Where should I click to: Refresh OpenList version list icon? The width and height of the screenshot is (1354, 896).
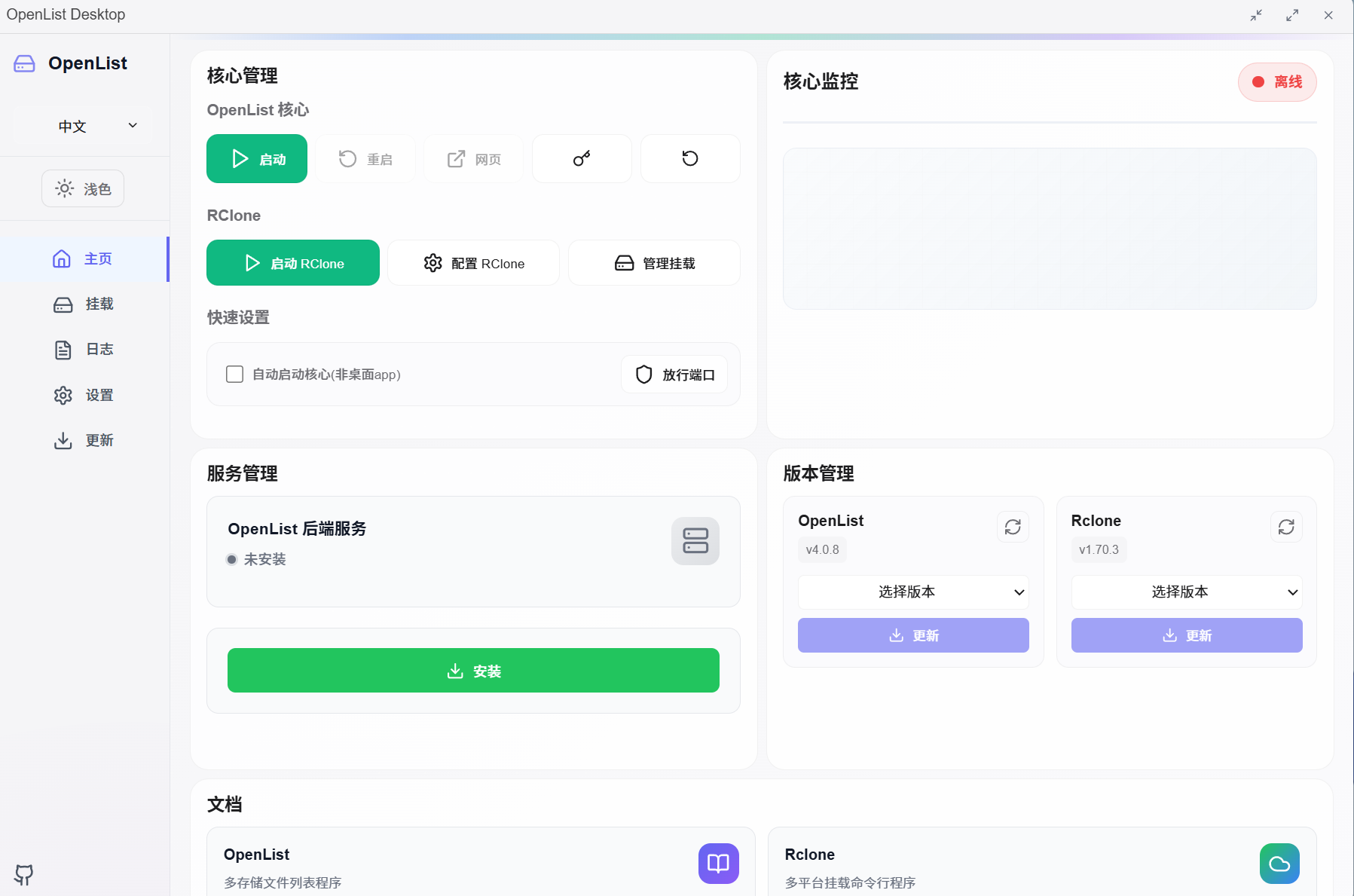point(1013,527)
